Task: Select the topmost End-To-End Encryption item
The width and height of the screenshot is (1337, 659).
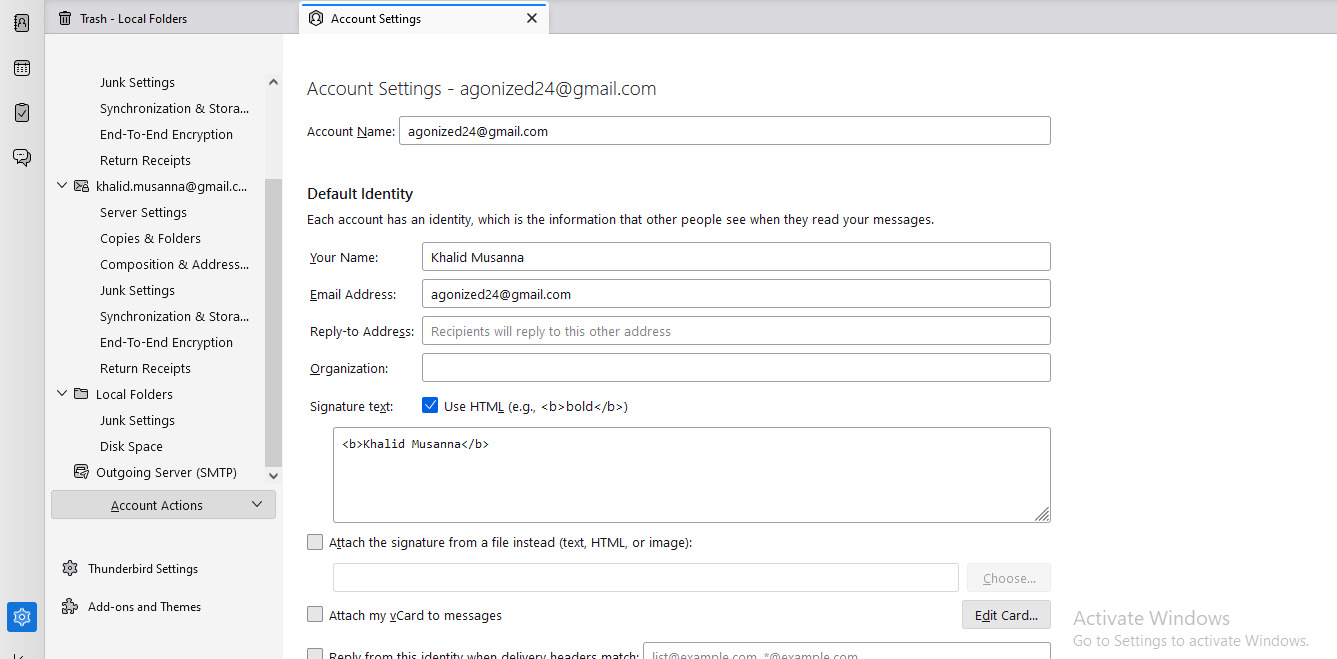Action: [166, 134]
